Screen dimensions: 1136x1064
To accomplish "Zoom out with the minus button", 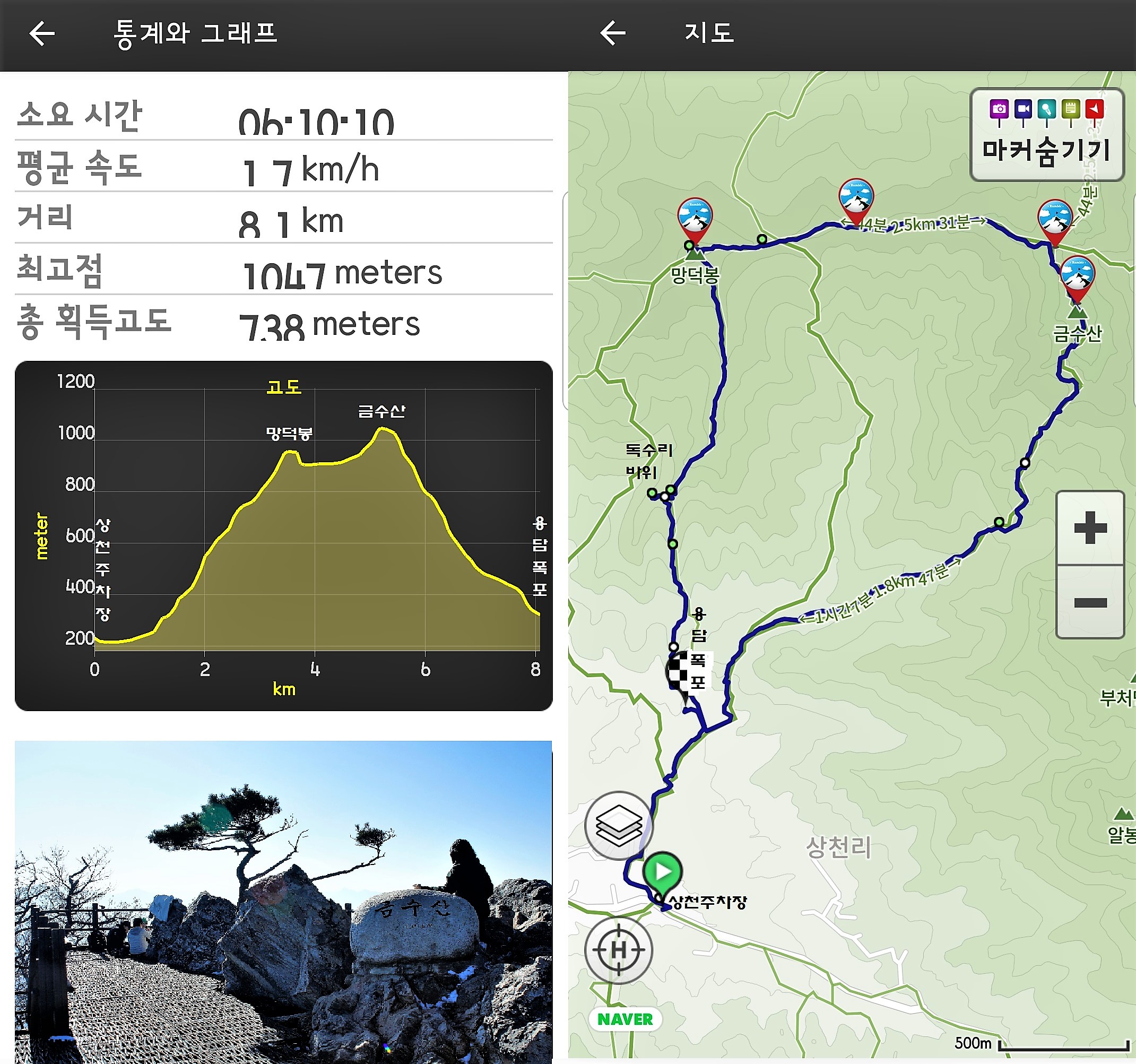I will (1090, 602).
